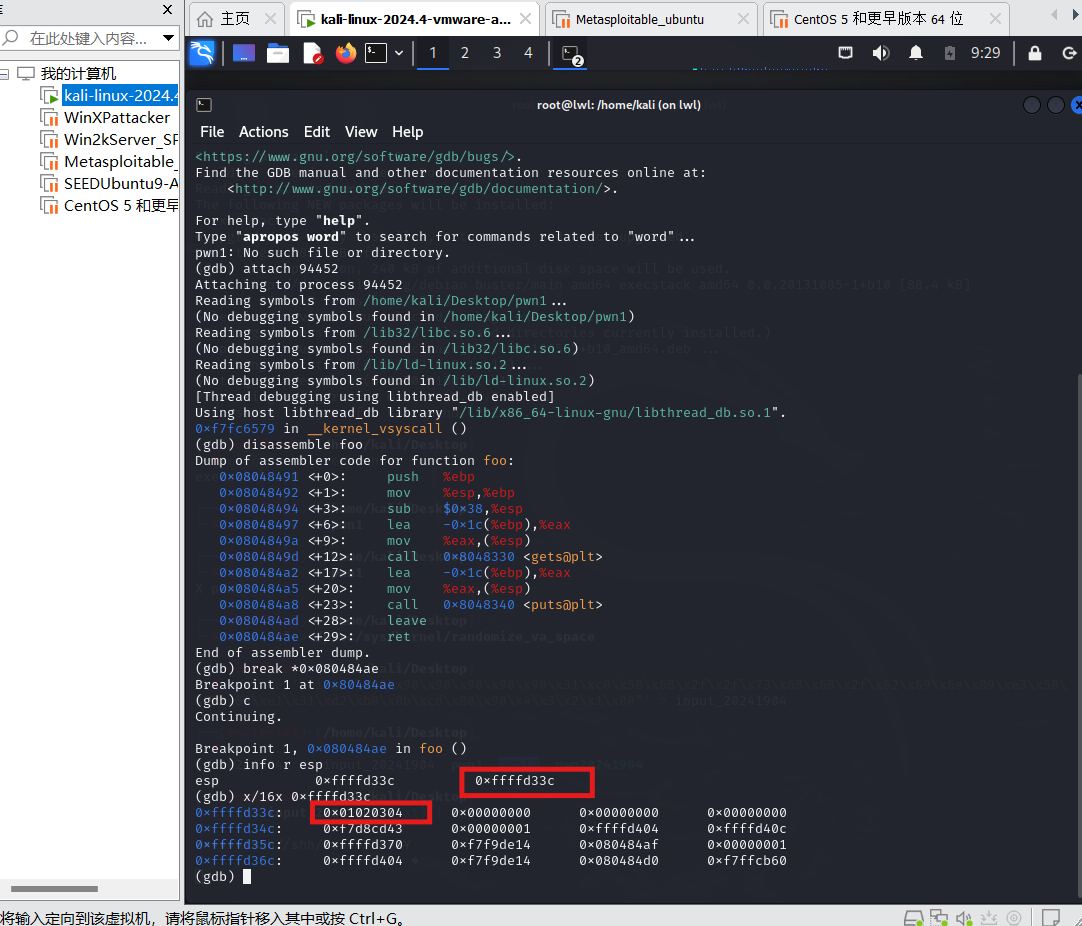Click the terminal taskbar icon with badge 2

[x=572, y=55]
